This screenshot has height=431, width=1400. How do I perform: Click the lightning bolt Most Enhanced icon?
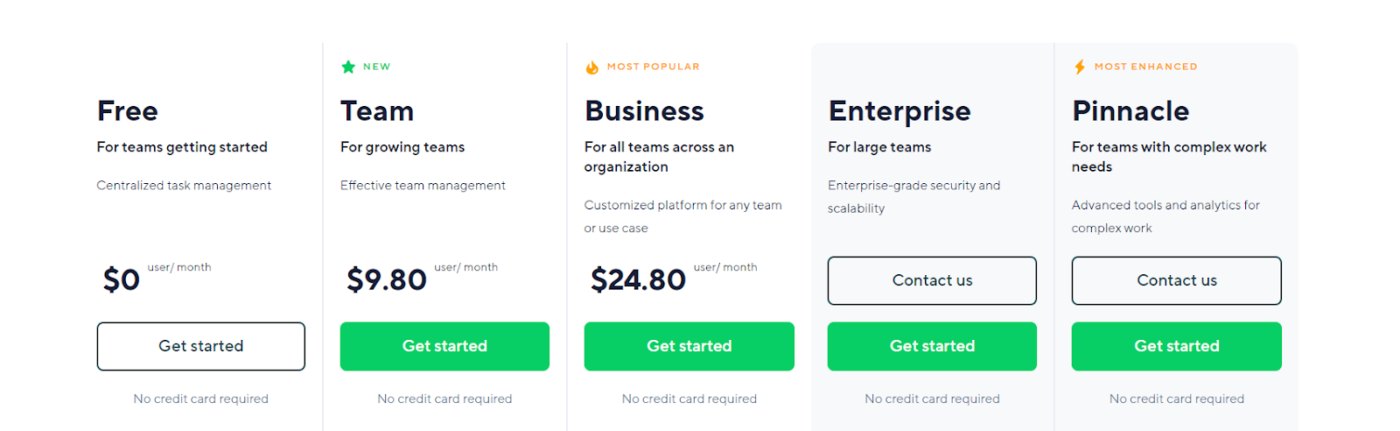(1079, 67)
